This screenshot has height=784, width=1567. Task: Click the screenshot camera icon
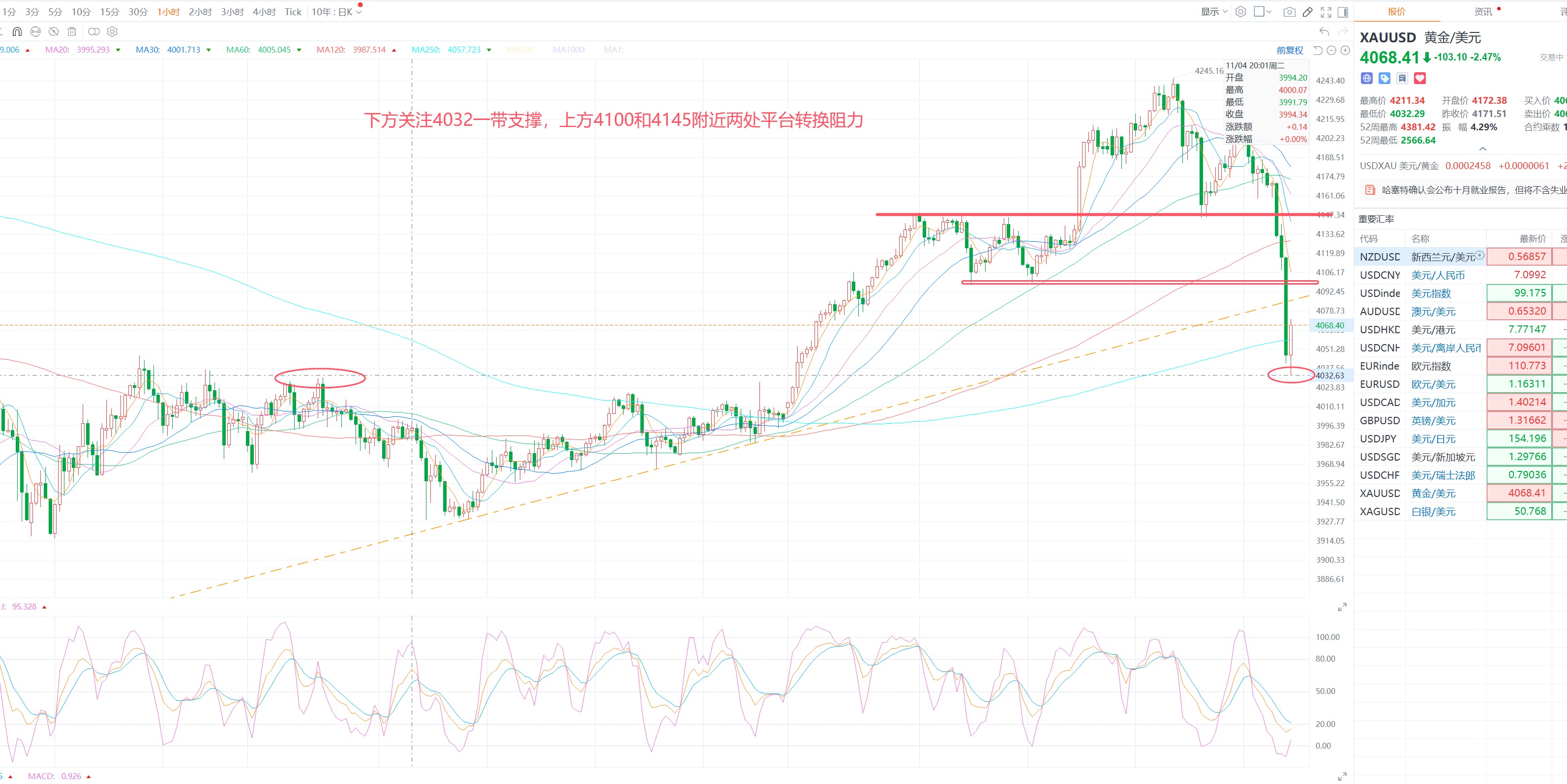click(1289, 12)
